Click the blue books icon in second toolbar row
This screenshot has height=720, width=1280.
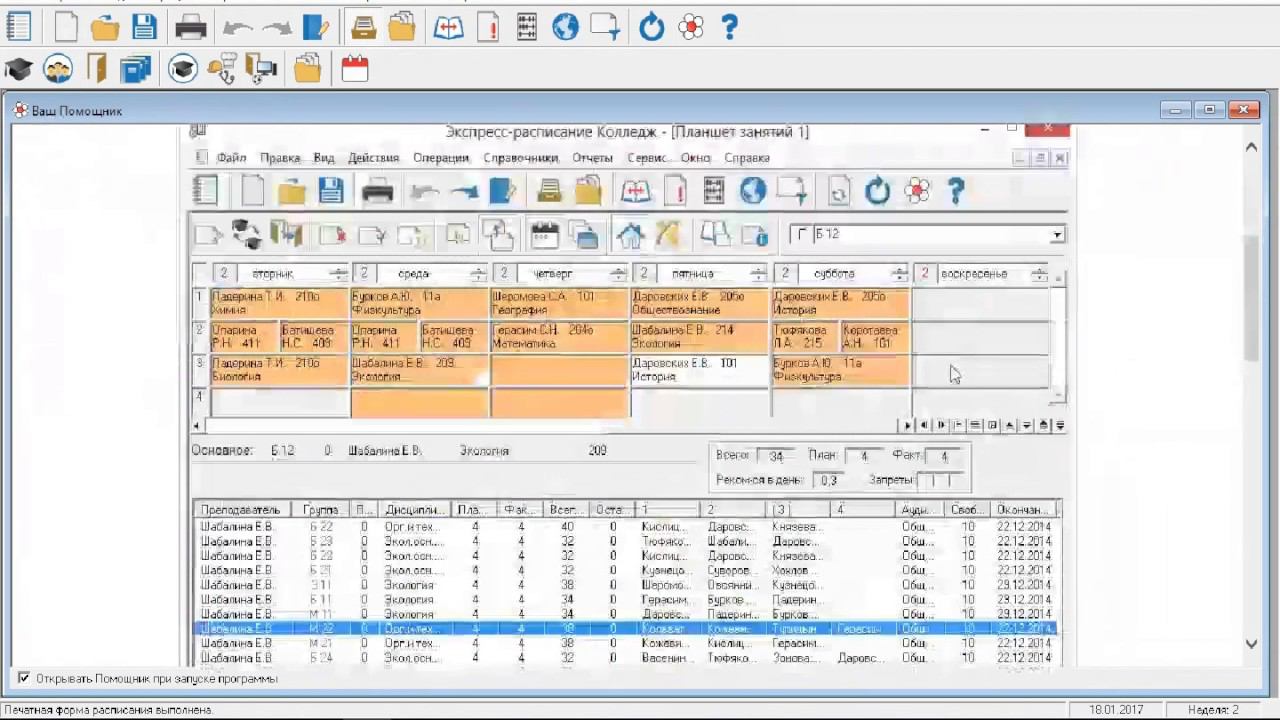(135, 69)
